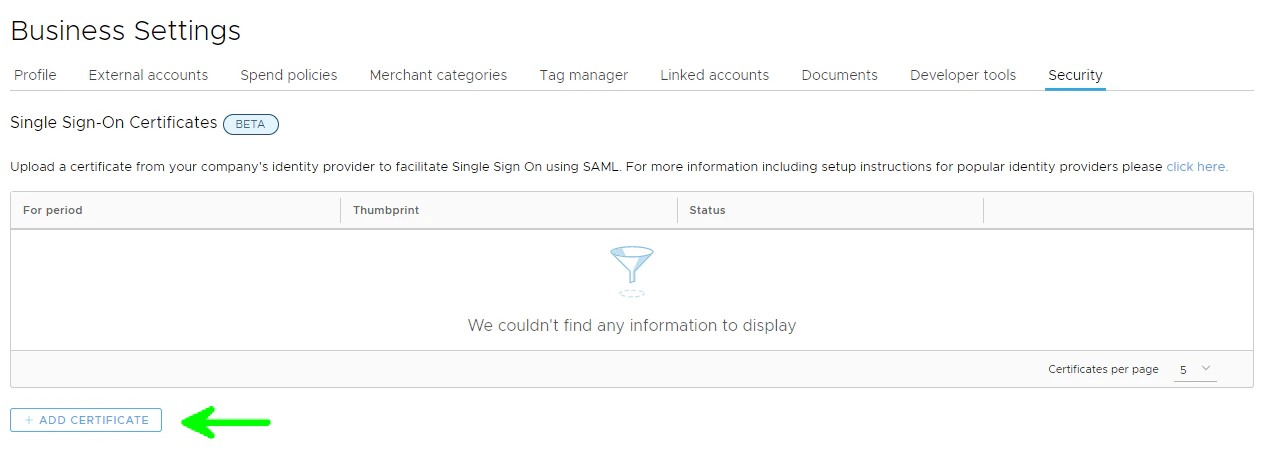Screen dimensions: 1263x458
Task: Click the Thumbprint column header
Action: point(386,210)
